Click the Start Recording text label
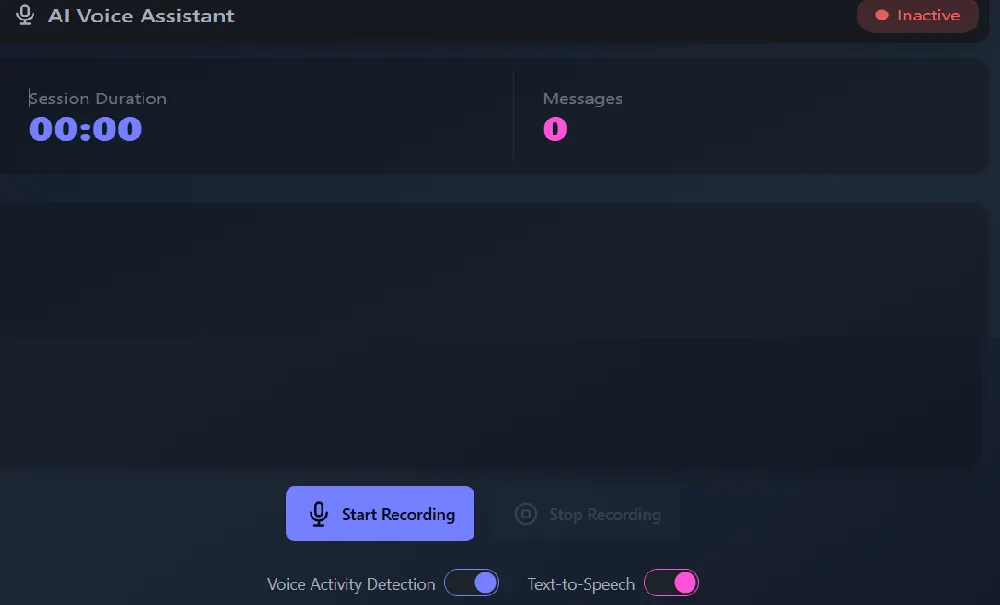 click(x=399, y=514)
